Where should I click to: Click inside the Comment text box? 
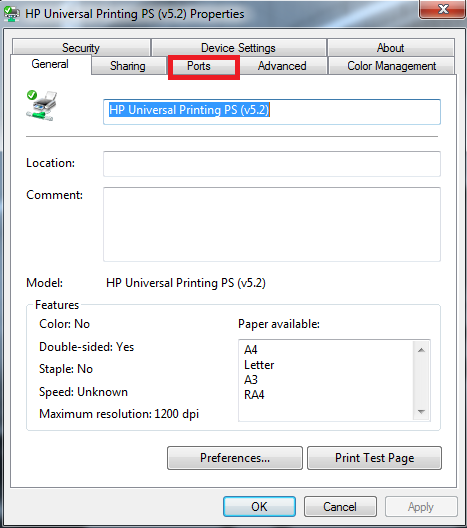click(x=272, y=224)
